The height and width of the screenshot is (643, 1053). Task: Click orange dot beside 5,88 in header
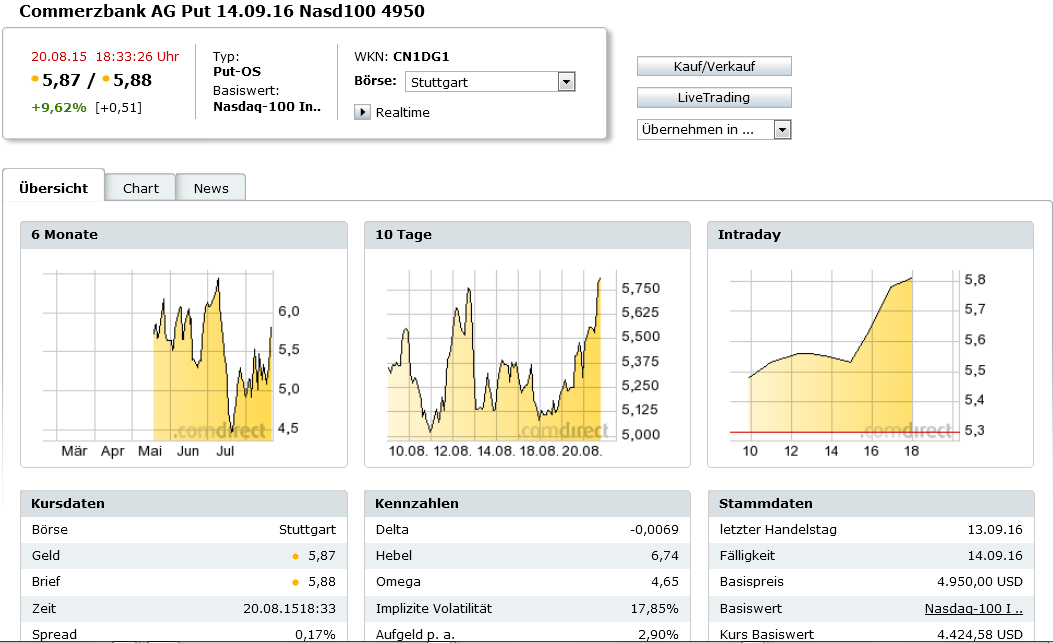click(106, 79)
